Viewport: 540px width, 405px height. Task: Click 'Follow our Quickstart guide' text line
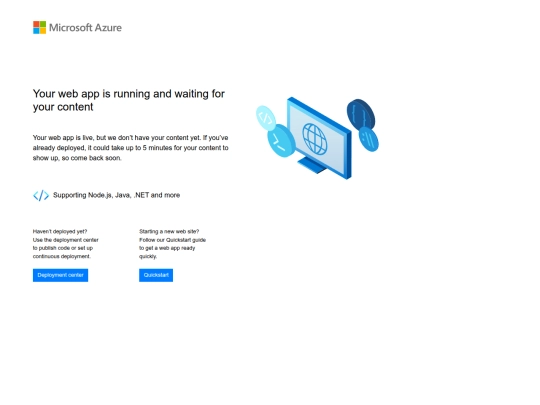point(173,240)
